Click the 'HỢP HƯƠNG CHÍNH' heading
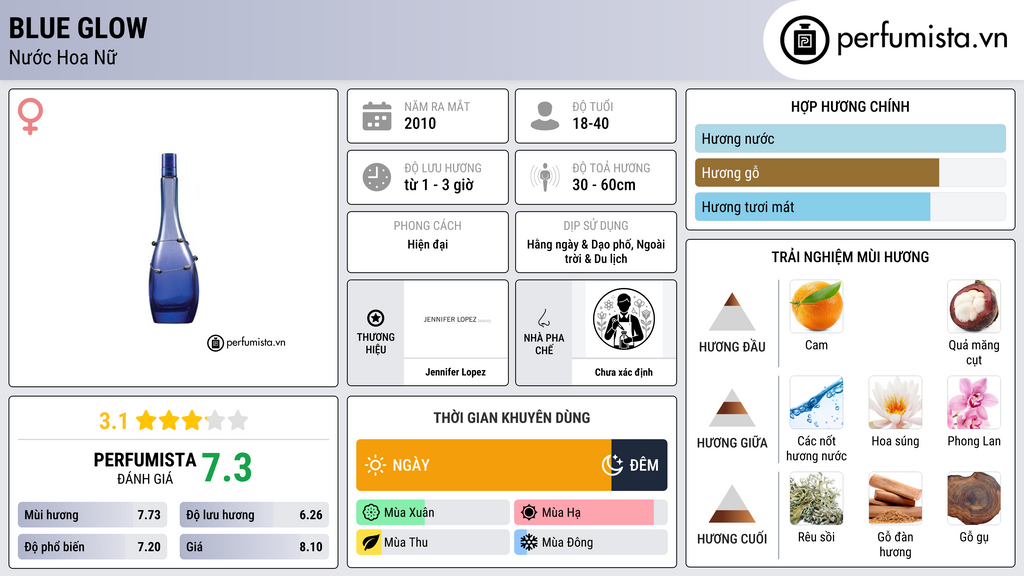The width and height of the screenshot is (1024, 576). [x=850, y=106]
